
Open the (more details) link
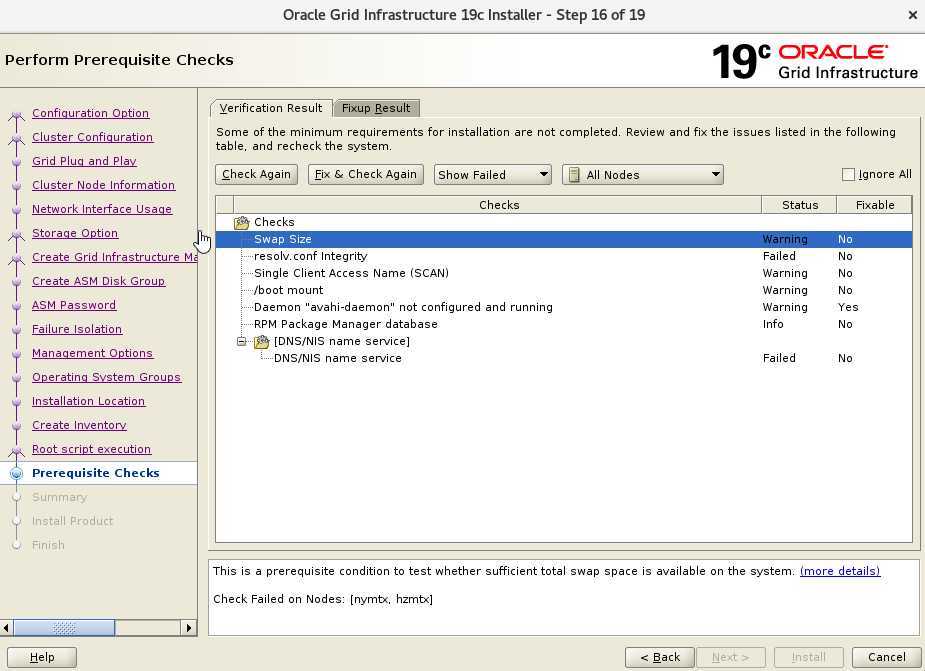(x=840, y=571)
